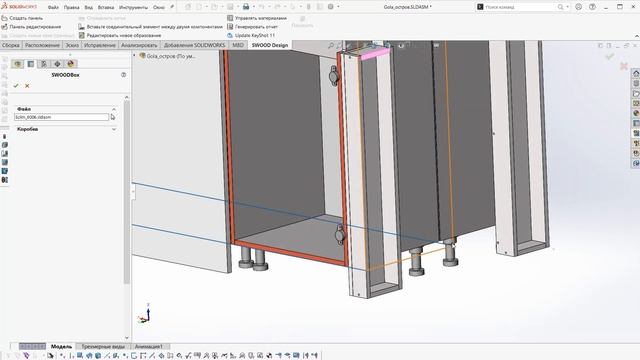Open the Окно menu
The image size is (640, 360).
click(x=159, y=7)
